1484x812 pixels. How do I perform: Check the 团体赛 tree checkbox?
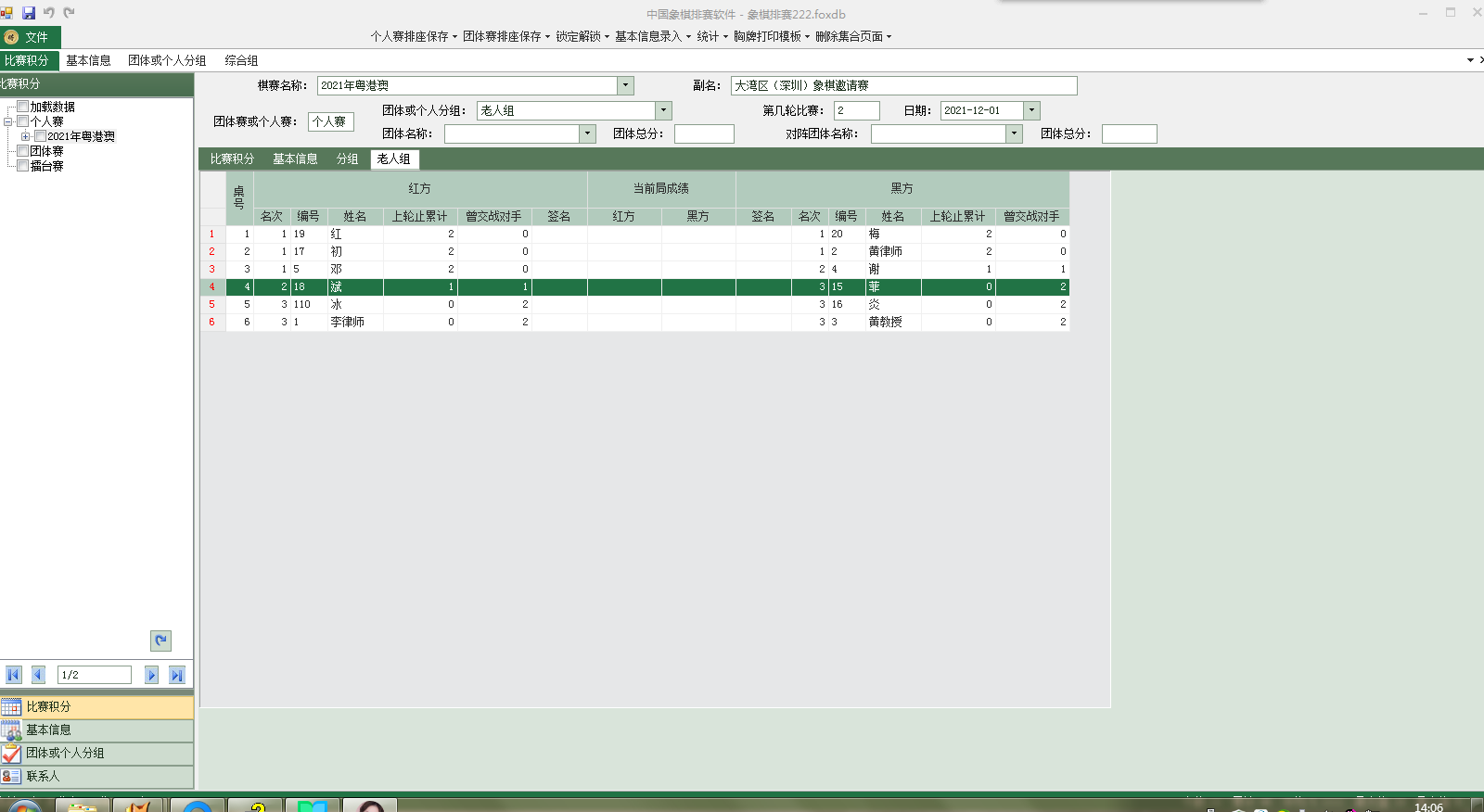point(23,151)
